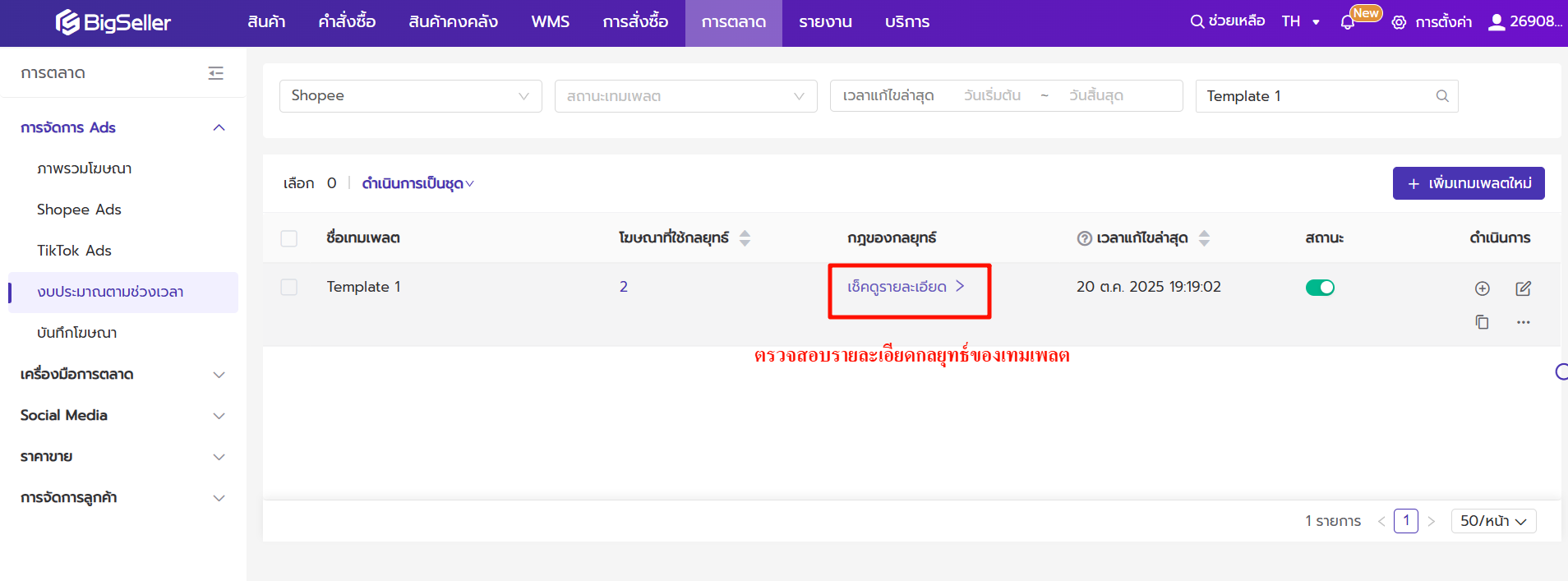1568x581 pixels.
Task: Open the Shopee platform dropdown
Action: click(x=410, y=96)
